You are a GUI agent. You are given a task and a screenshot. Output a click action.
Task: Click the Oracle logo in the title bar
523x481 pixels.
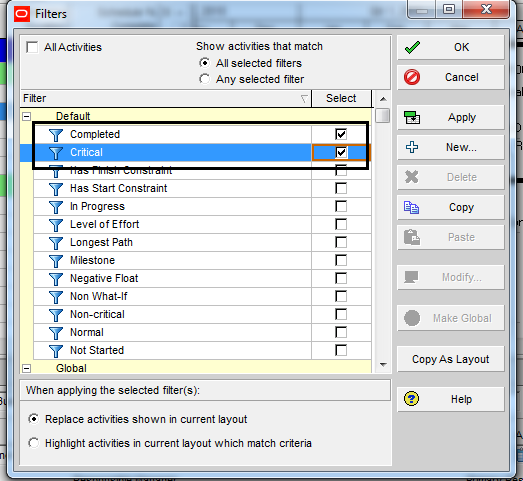point(22,14)
